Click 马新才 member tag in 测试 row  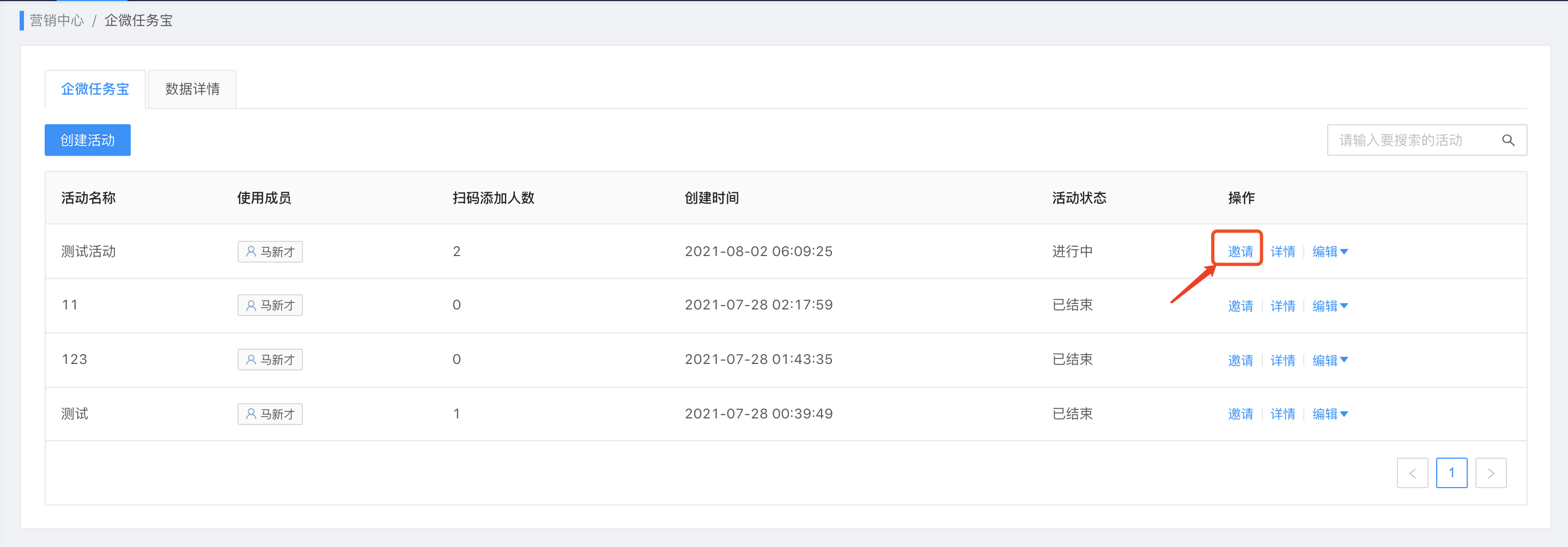click(270, 414)
